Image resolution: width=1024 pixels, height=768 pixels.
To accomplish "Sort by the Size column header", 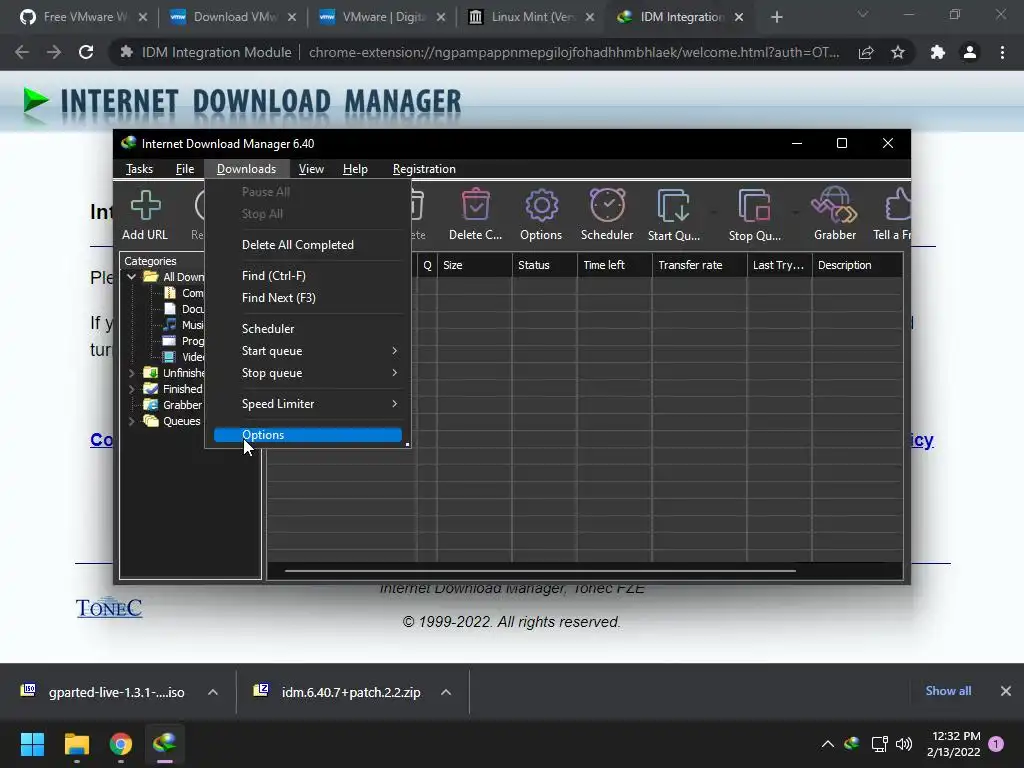I will coord(474,265).
